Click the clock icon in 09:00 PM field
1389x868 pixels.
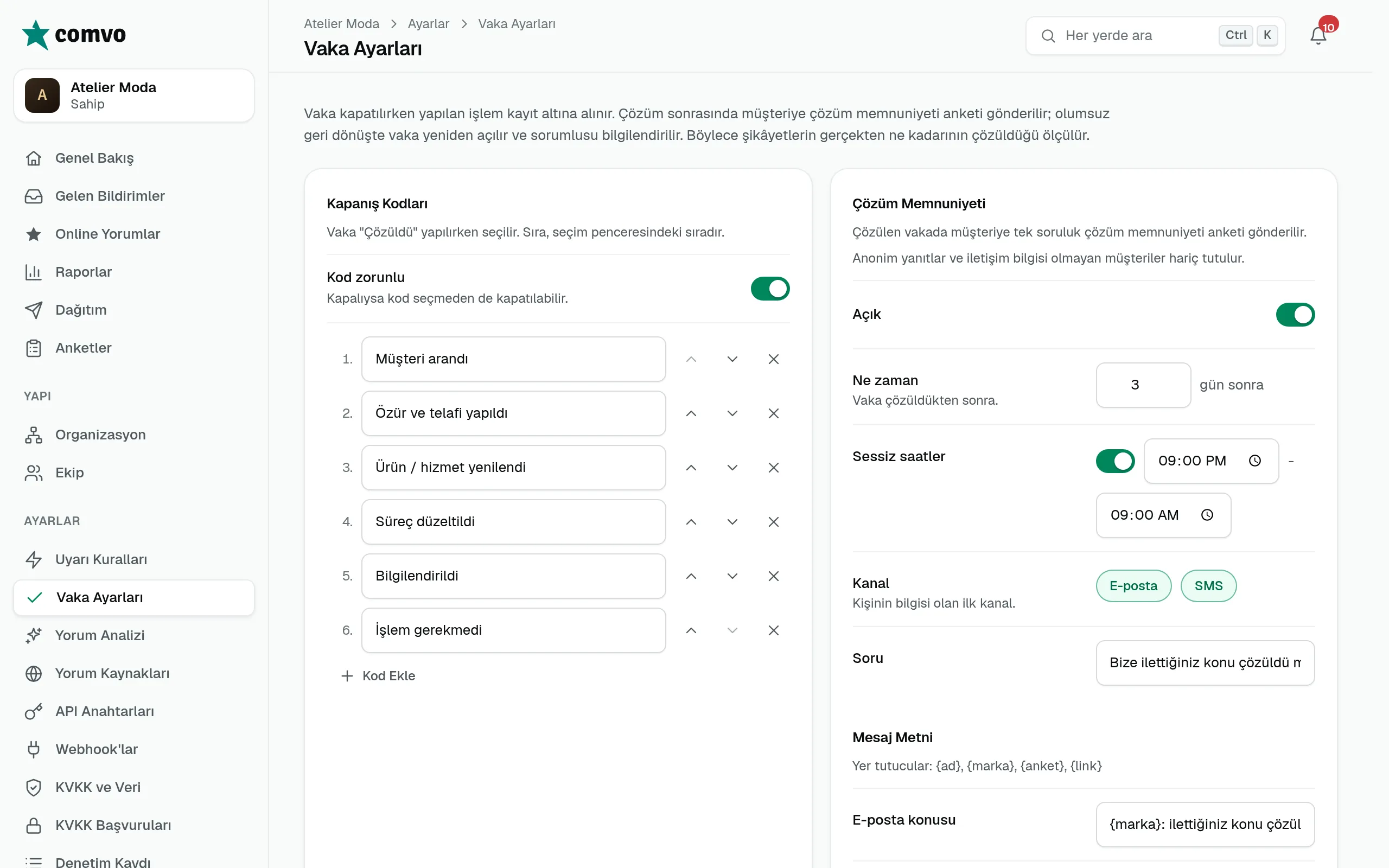pyautogui.click(x=1254, y=461)
